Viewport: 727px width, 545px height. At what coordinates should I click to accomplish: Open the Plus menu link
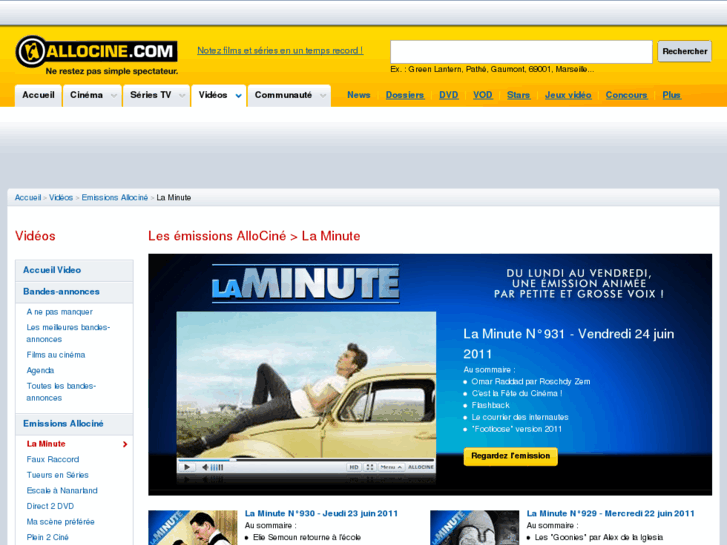pos(671,95)
